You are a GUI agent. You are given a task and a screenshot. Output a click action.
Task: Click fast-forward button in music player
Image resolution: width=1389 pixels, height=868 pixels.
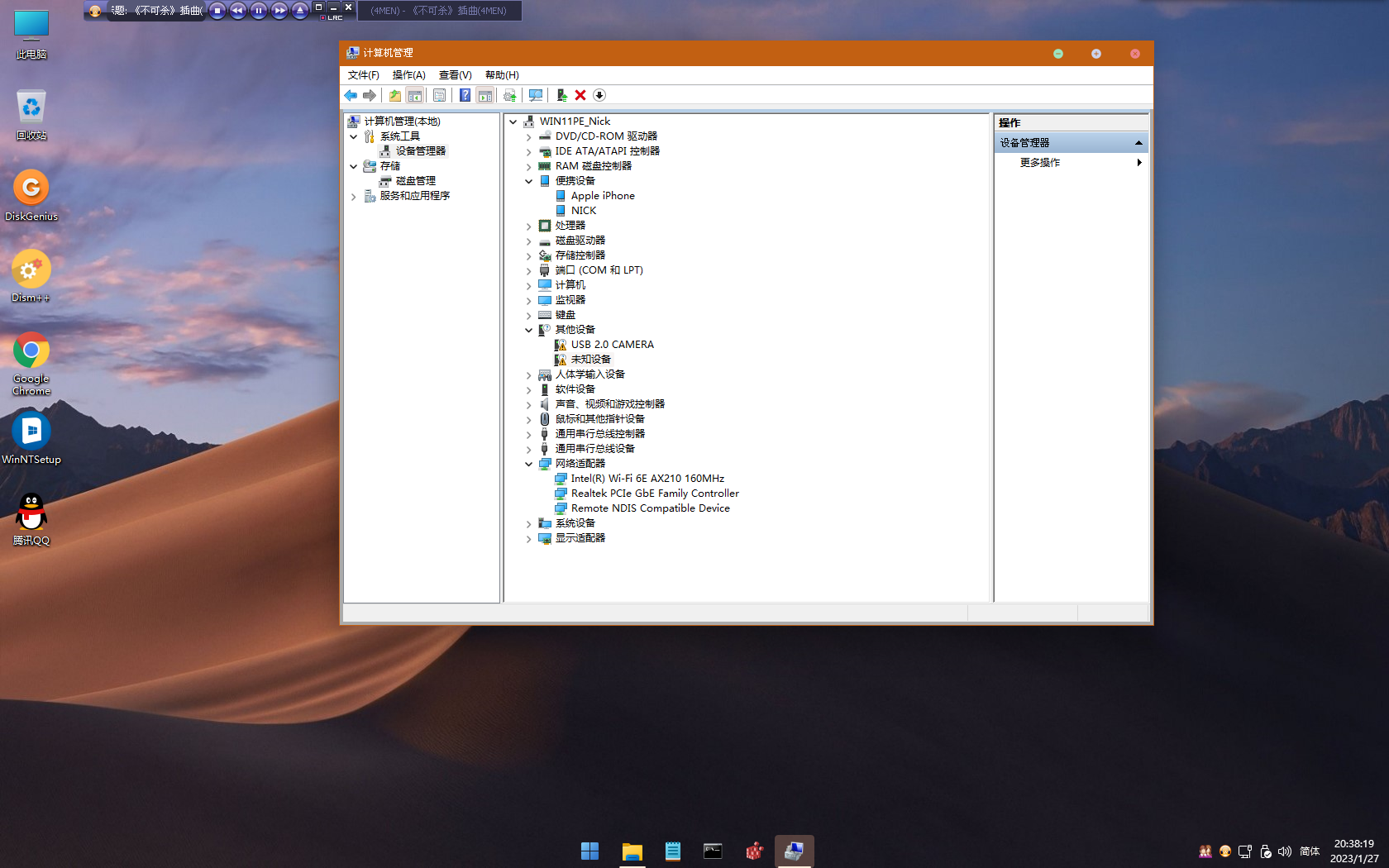[x=279, y=11]
